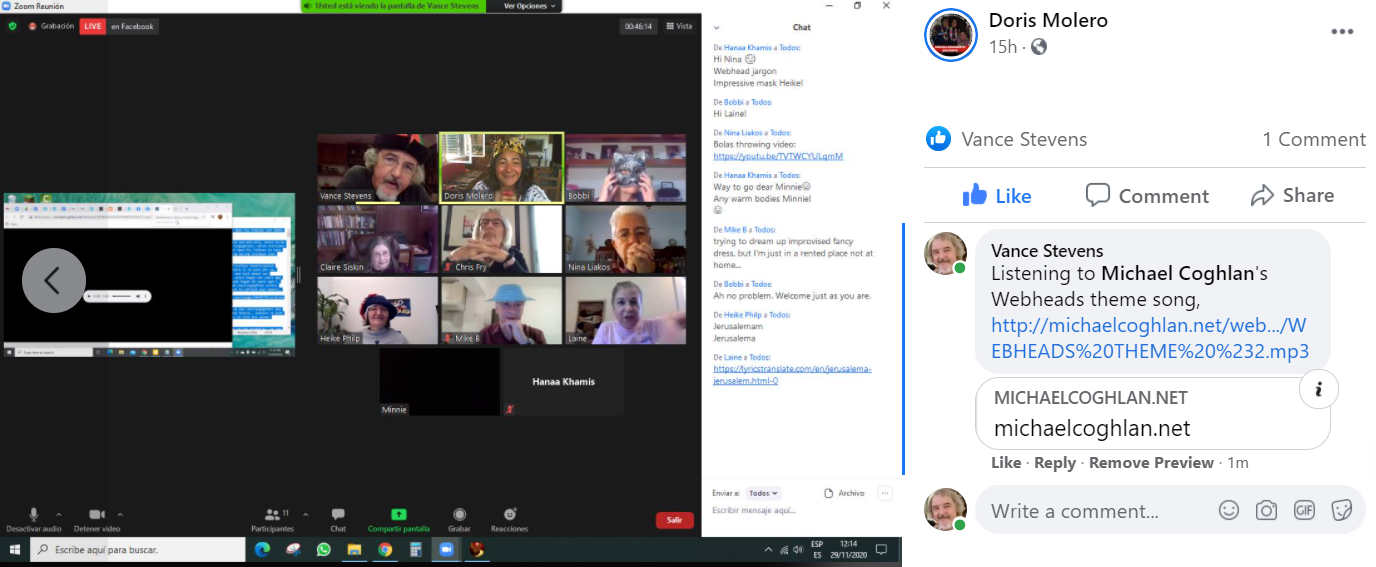Viewport: 1376px width, 567px height.
Task: Toggle the Grabar recording button
Action: pyautogui.click(x=459, y=514)
